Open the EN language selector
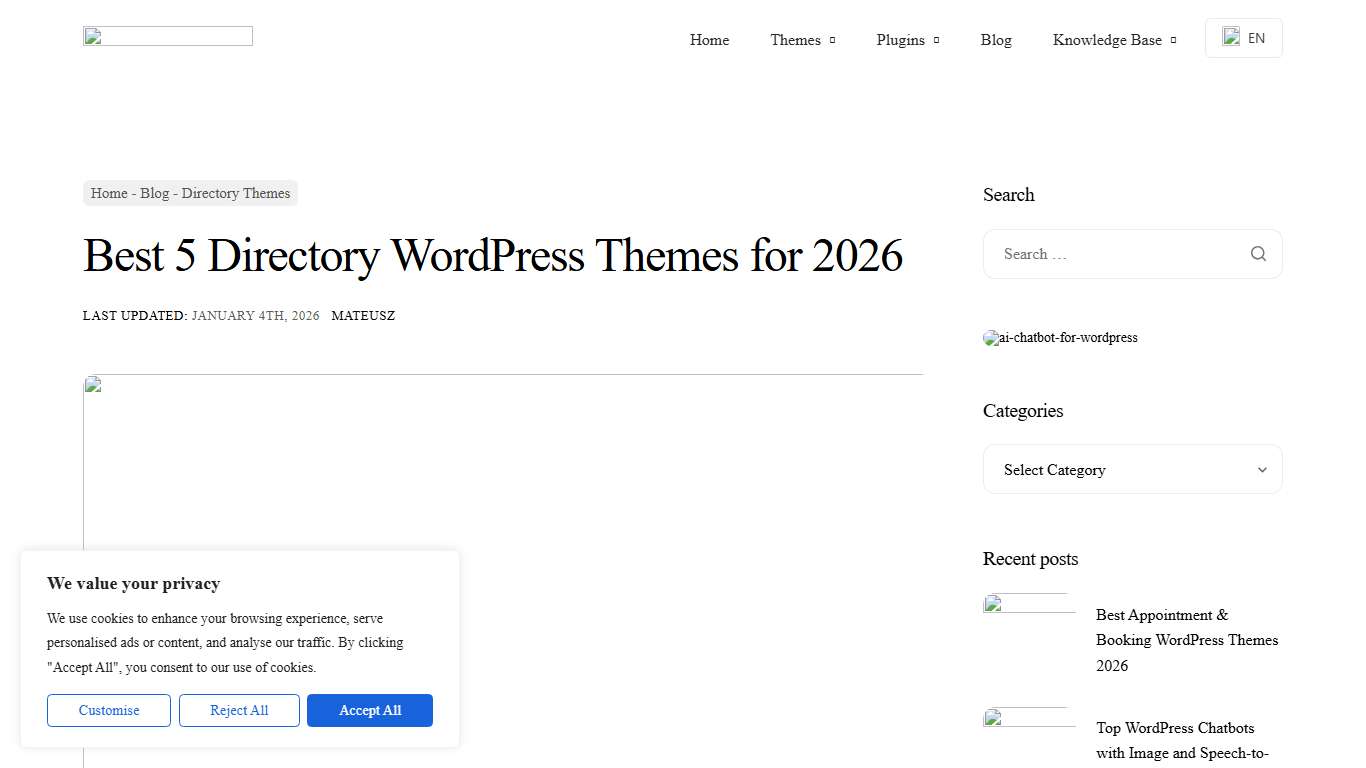Screen dimensions: 1366x768 pos(1243,37)
